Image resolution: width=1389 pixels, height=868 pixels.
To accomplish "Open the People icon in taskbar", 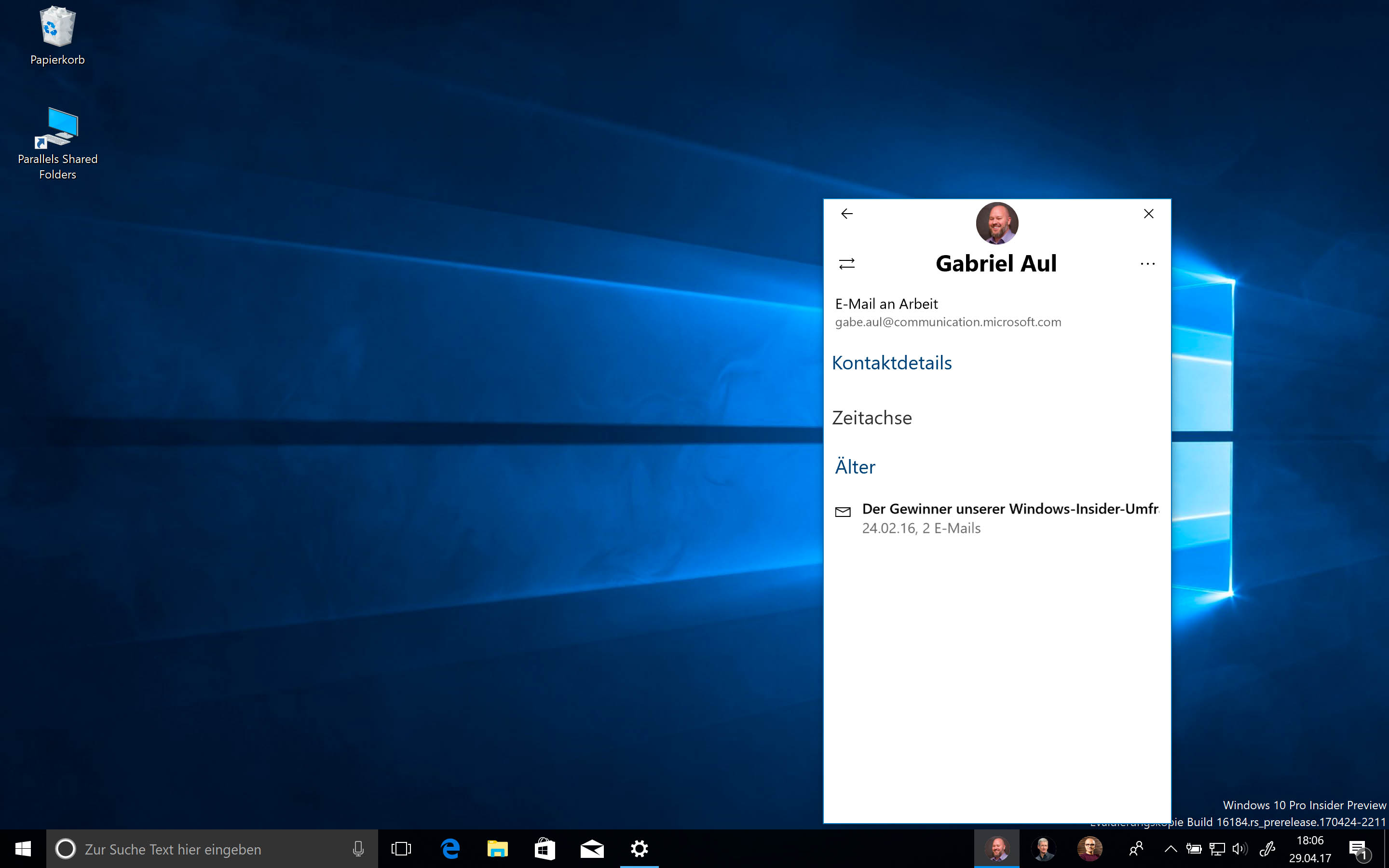I will point(1136,849).
